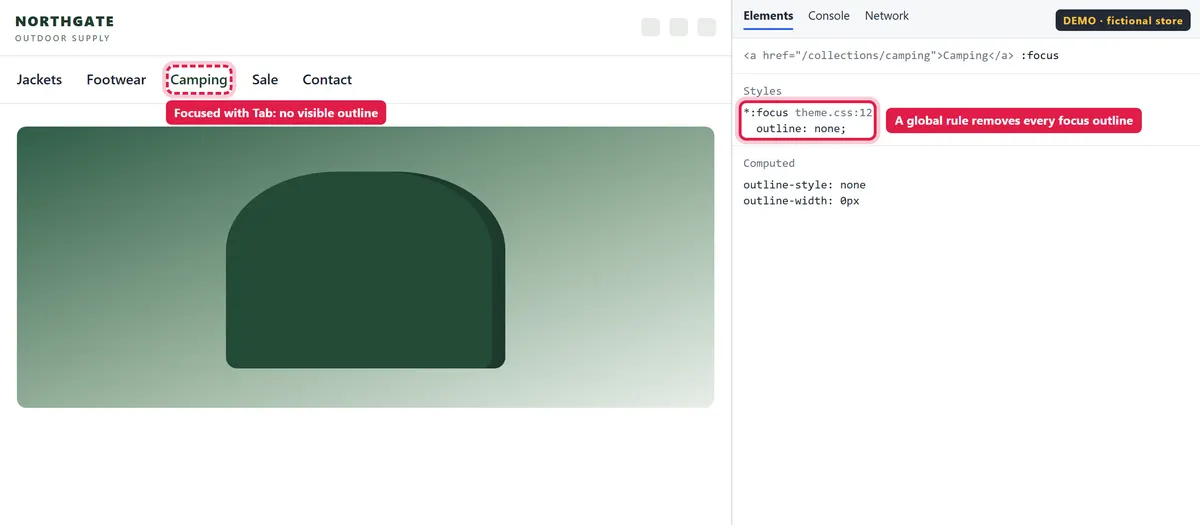The image size is (1200, 525).
Task: Switch to the Elements tab
Action: (768, 16)
